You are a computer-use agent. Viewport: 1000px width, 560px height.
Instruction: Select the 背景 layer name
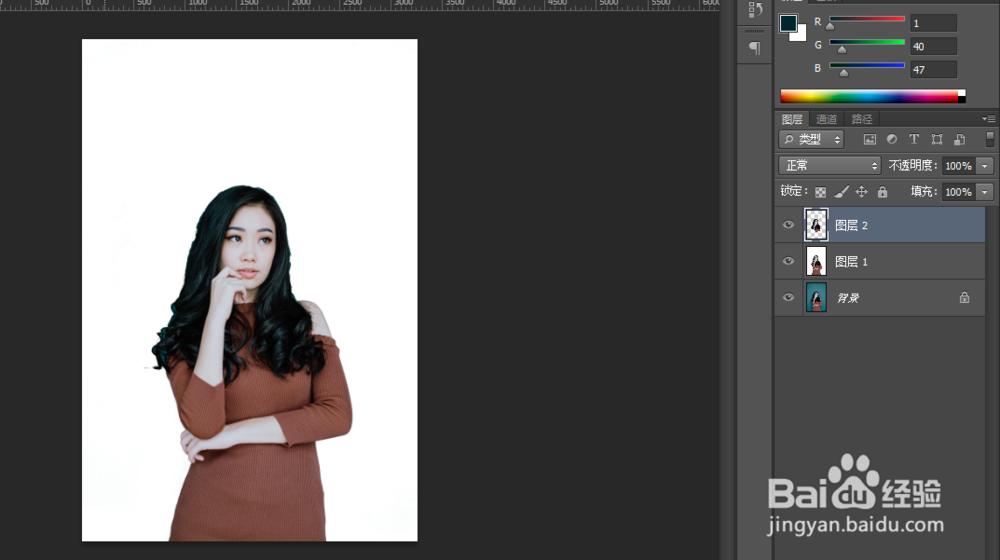click(x=848, y=298)
